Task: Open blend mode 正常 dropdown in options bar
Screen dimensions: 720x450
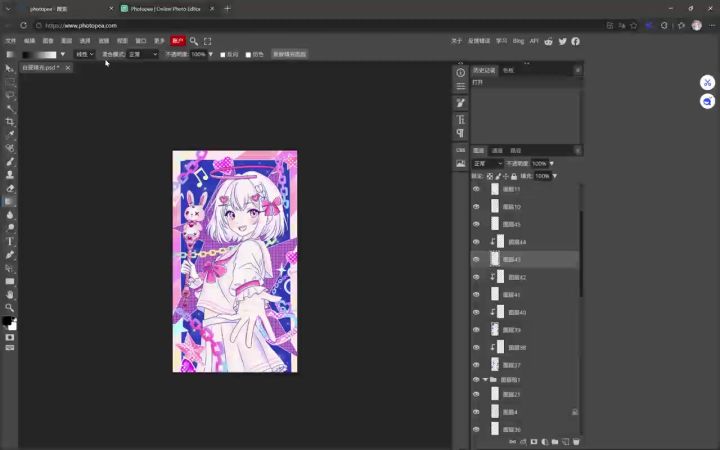Action: (x=143, y=54)
